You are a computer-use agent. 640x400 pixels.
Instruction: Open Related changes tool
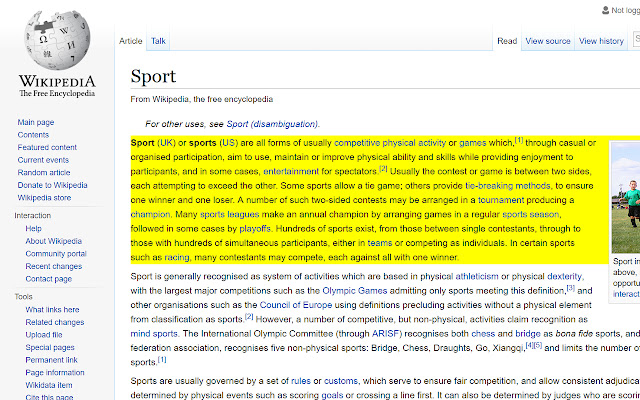tap(55, 322)
